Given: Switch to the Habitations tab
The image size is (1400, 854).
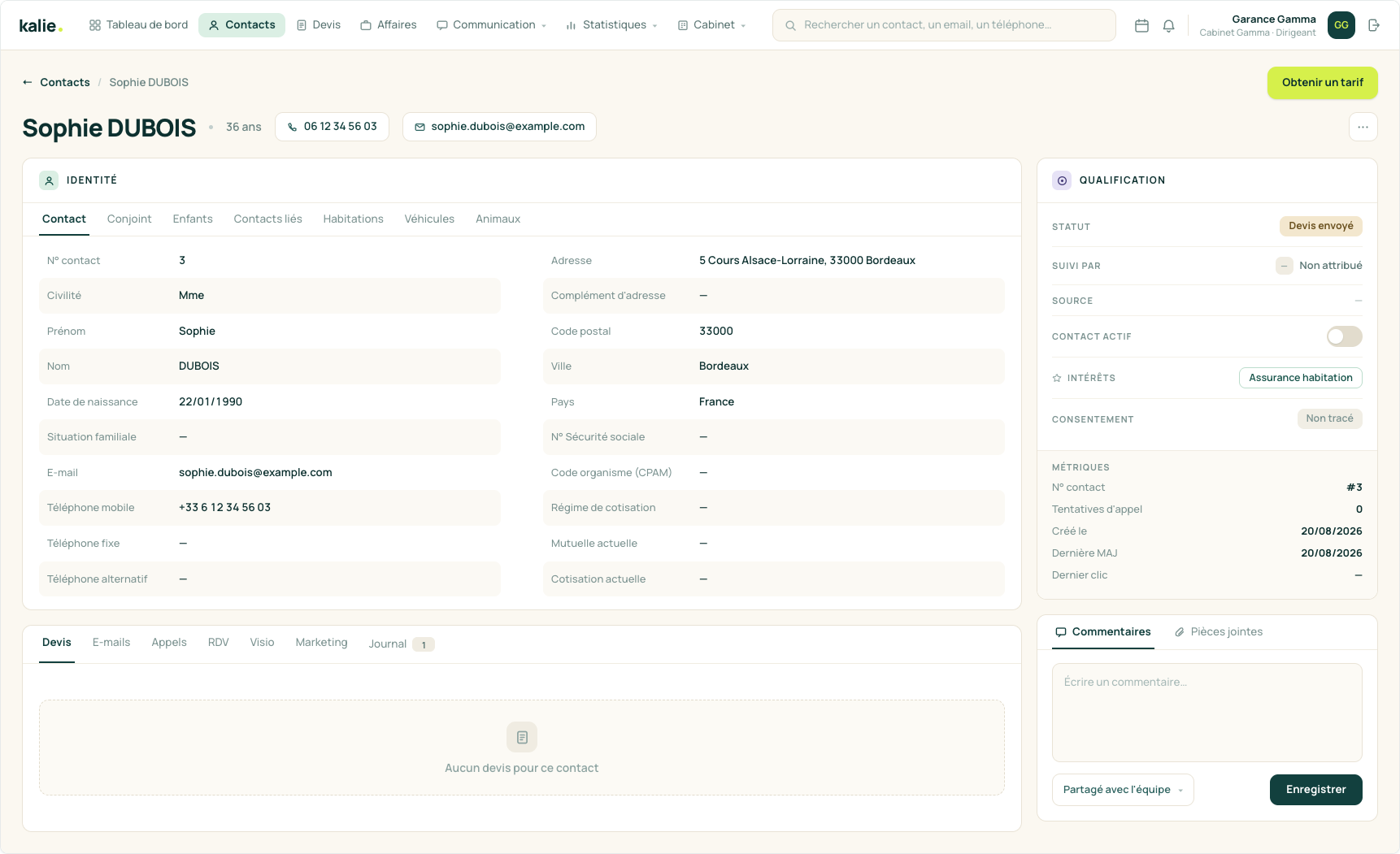Looking at the screenshot, I should coord(353,219).
